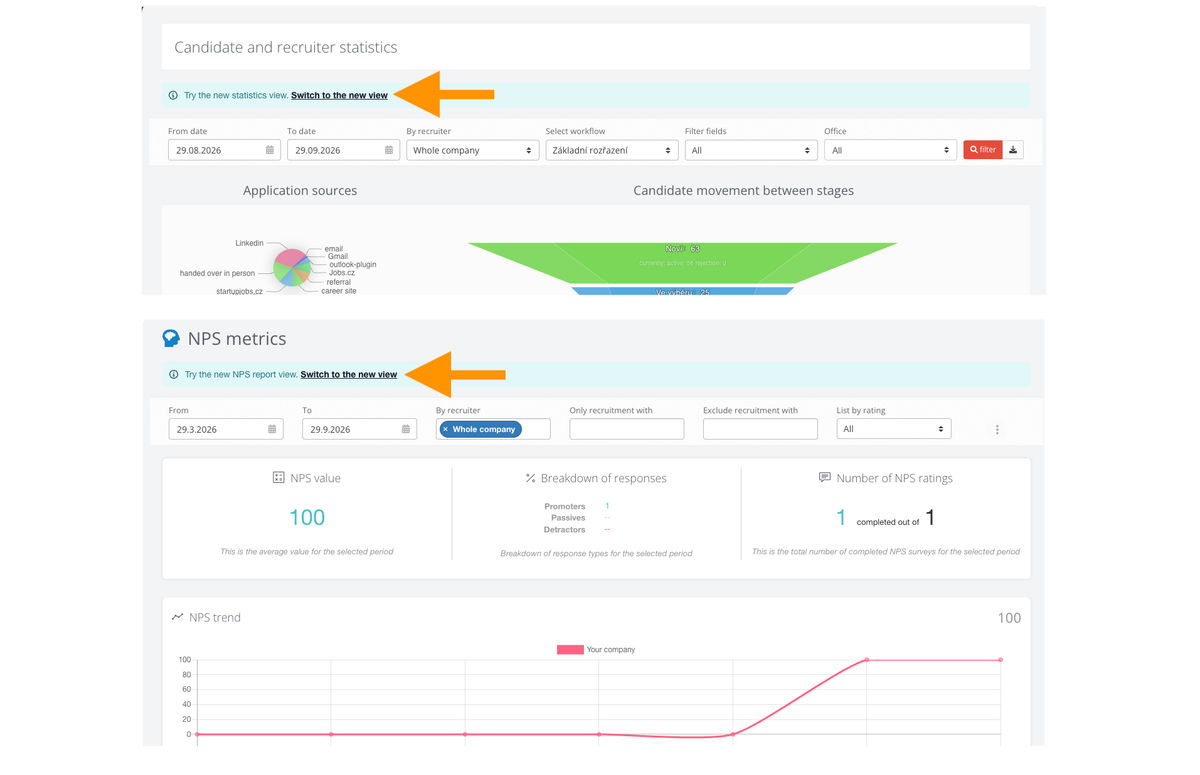1200x775 pixels.
Task: Open calendar picker for From date 29.08.2026
Action: point(270,150)
